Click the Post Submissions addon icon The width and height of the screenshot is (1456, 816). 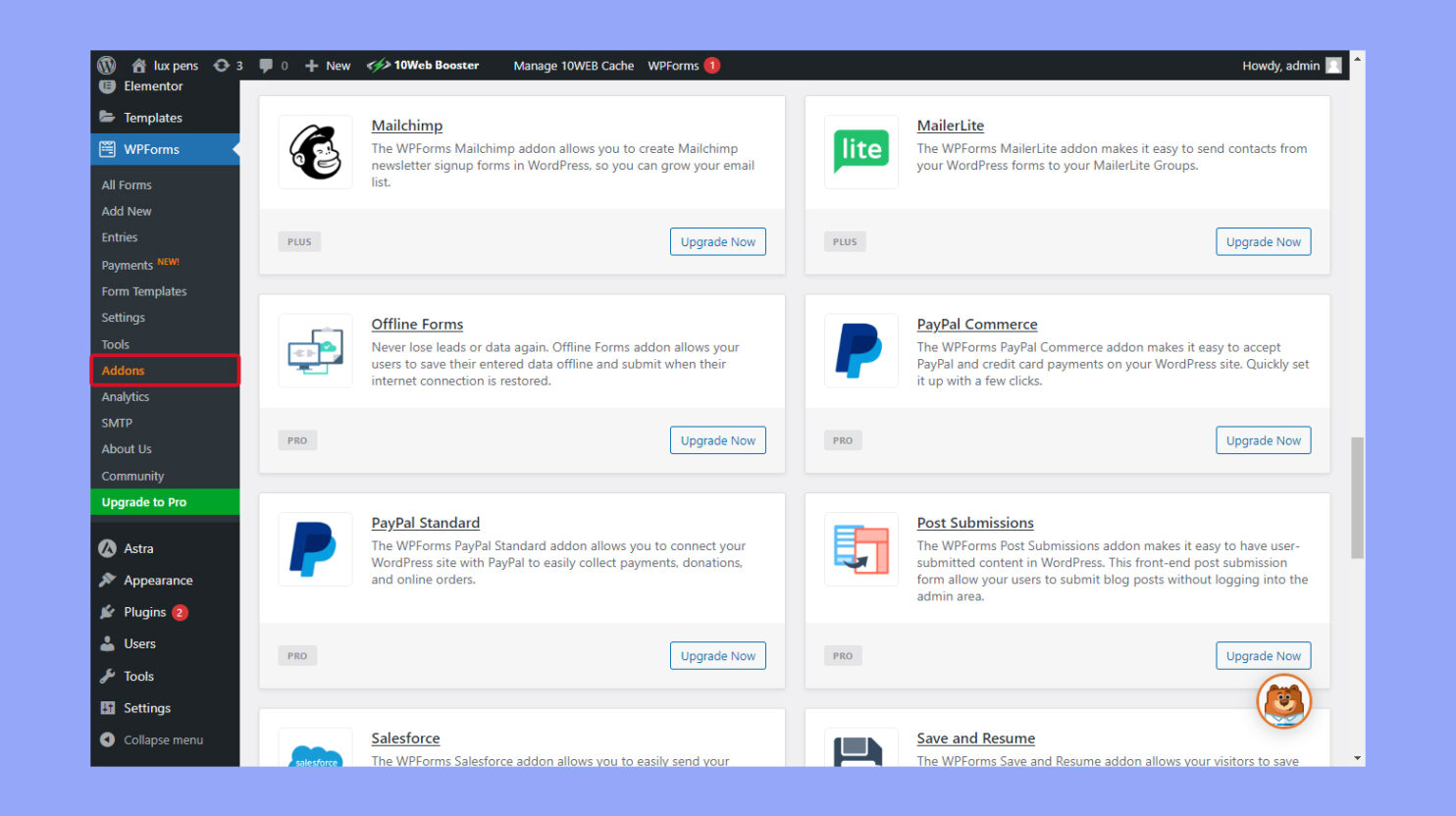pos(860,549)
